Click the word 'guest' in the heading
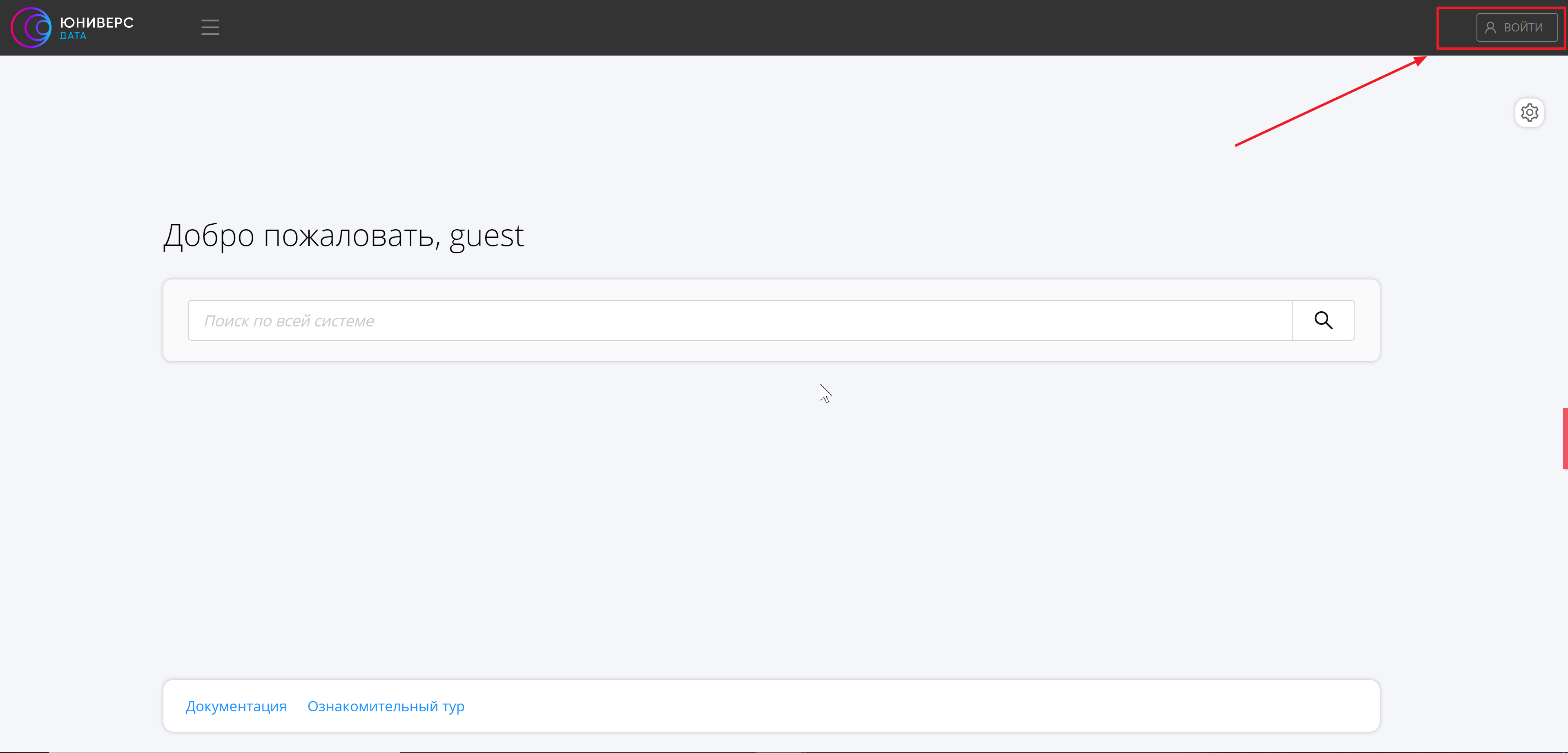Viewport: 1568px width, 753px height. click(486, 236)
